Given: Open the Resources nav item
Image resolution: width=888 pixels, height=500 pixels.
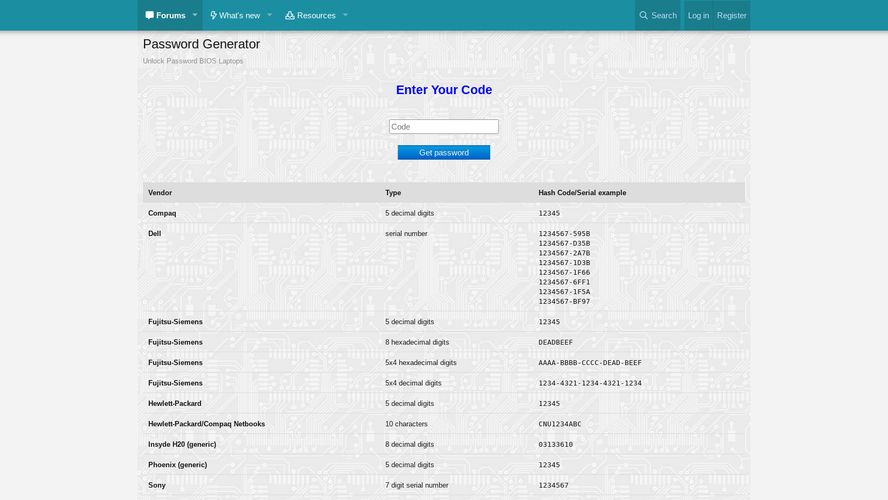Looking at the screenshot, I should (310, 15).
